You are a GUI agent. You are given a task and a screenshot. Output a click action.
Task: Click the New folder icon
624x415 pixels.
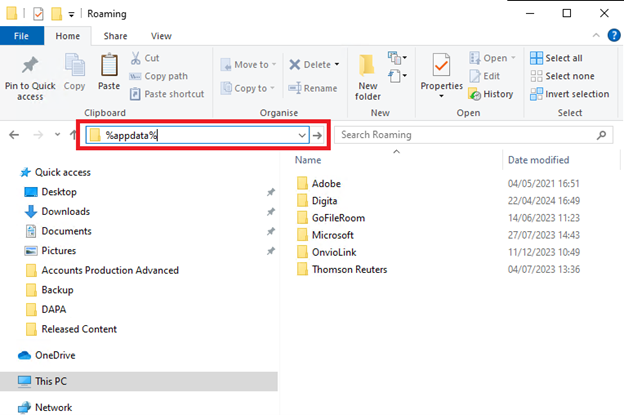click(368, 68)
